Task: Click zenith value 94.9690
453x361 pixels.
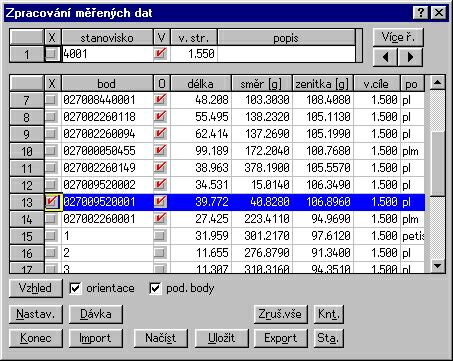Action: pyautogui.click(x=323, y=219)
